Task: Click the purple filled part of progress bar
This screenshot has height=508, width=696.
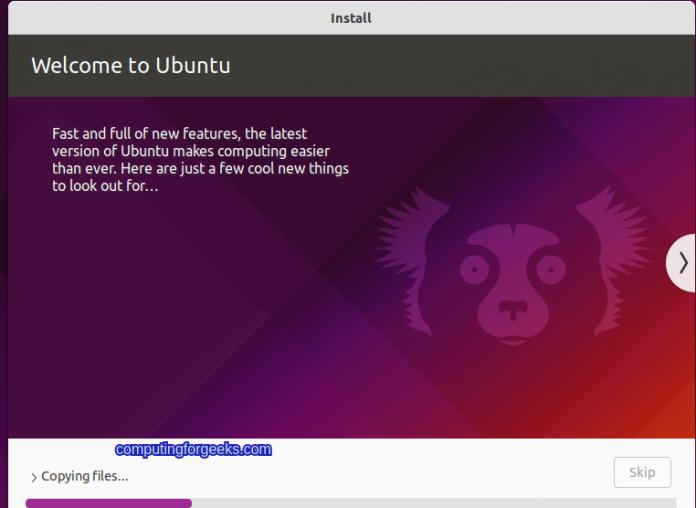Action: [x=109, y=503]
